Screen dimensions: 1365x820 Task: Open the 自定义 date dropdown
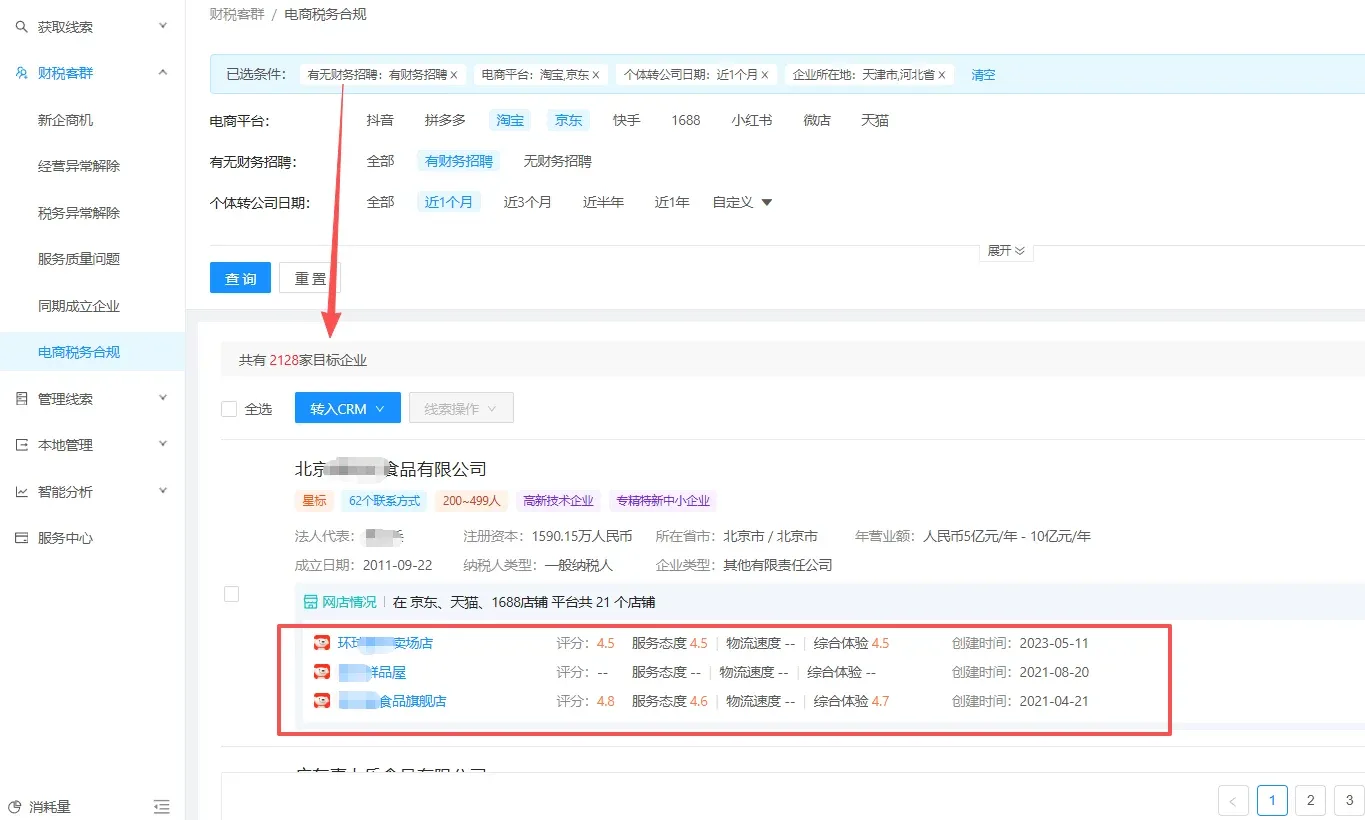pos(742,202)
